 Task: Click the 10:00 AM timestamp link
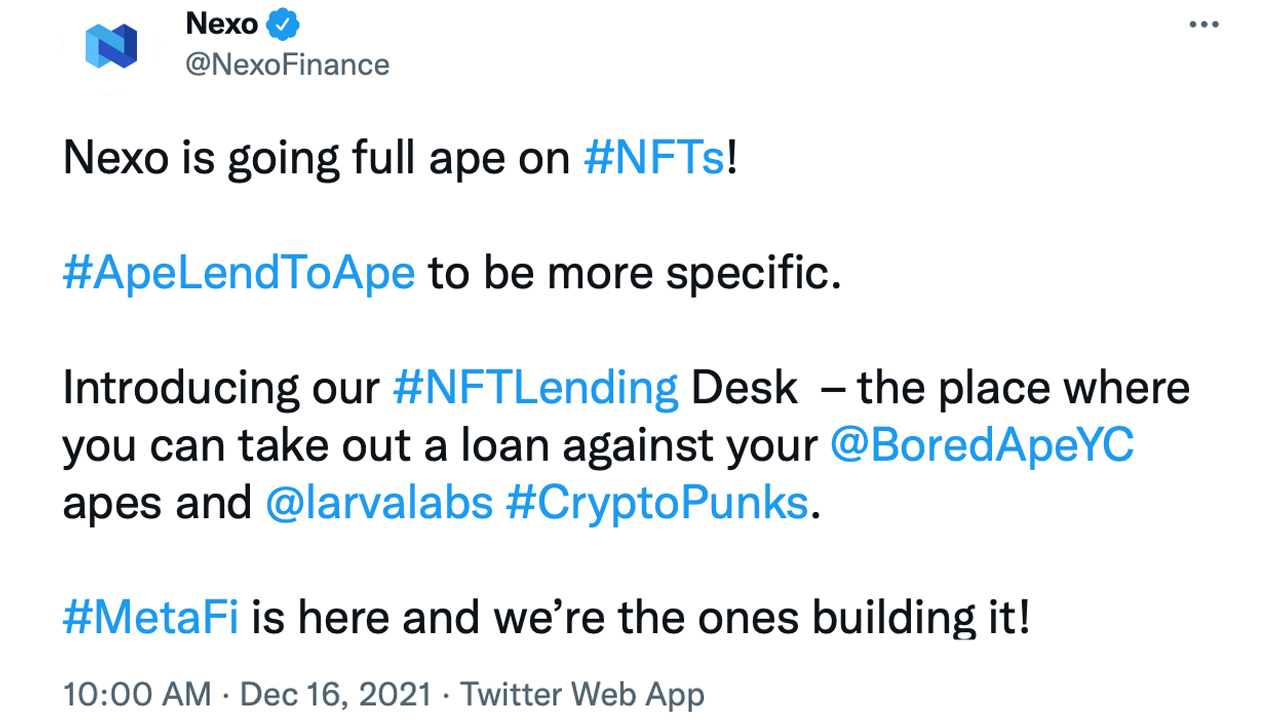pyautogui.click(x=136, y=694)
